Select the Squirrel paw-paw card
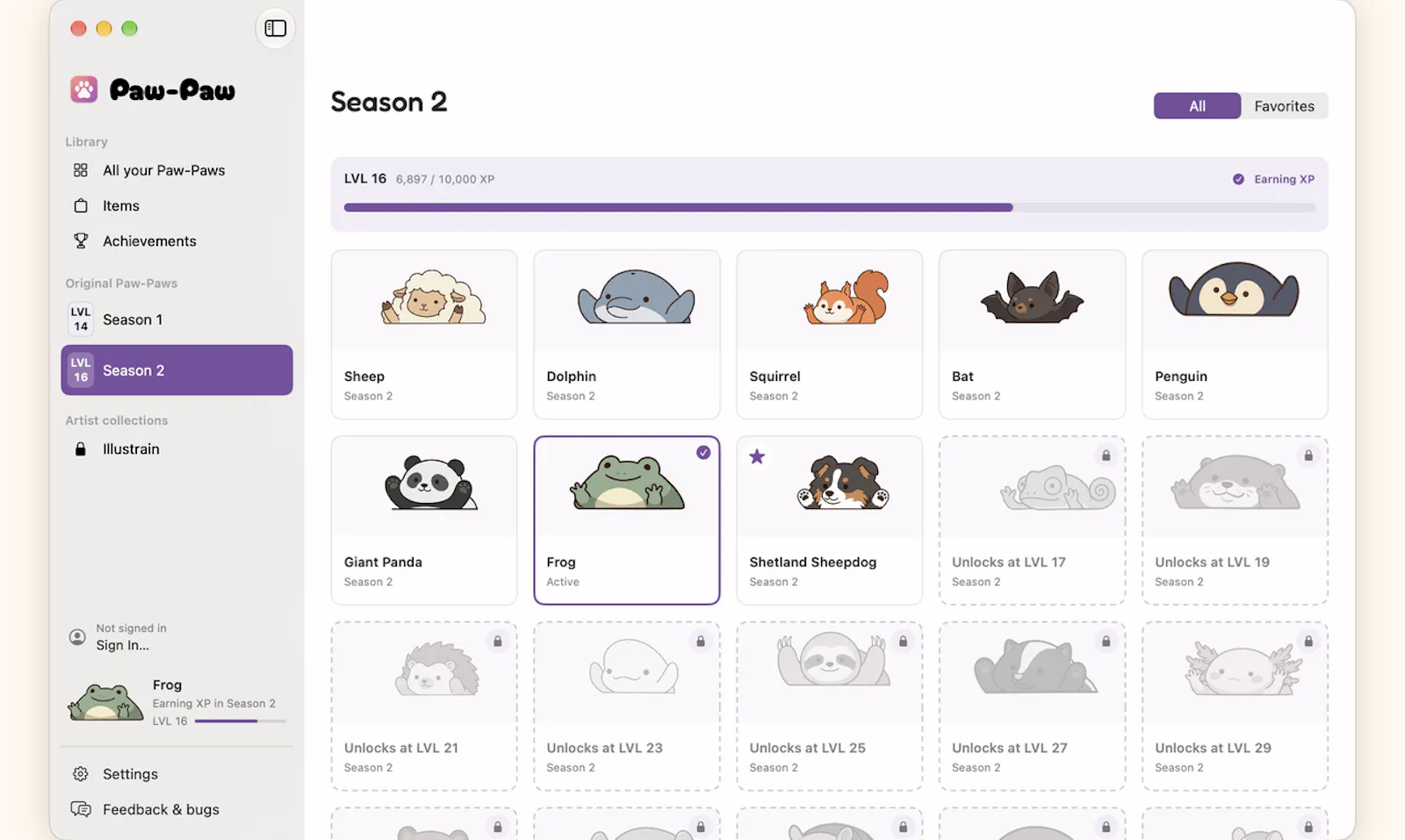 (830, 334)
